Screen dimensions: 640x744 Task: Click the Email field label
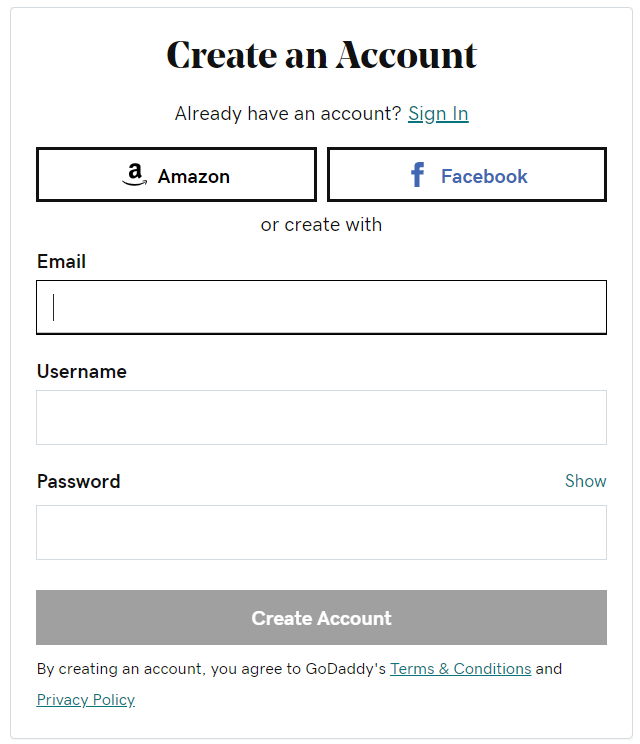point(61,261)
